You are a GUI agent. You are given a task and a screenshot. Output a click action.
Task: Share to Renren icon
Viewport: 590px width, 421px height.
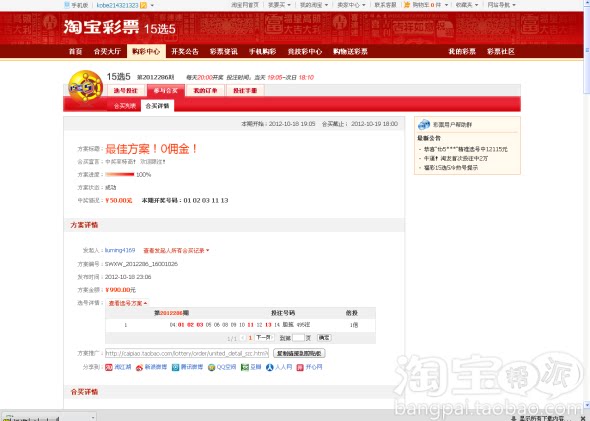269,367
